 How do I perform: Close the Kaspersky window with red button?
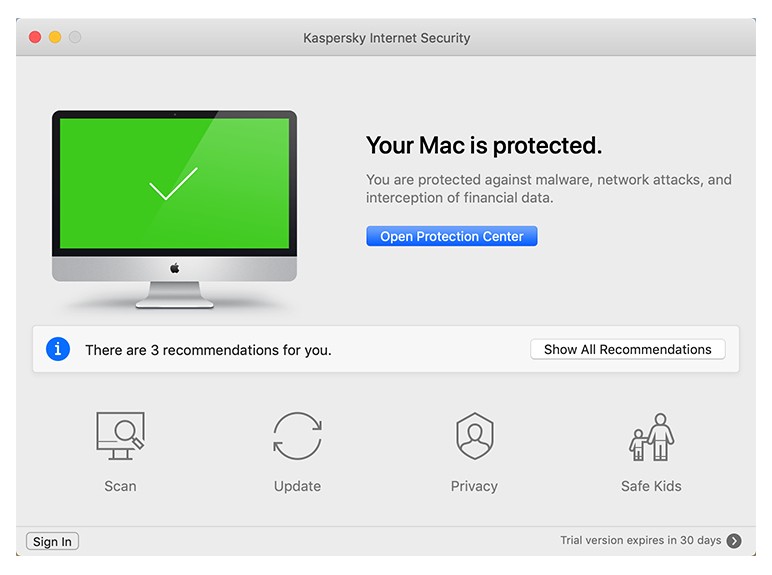click(x=35, y=37)
